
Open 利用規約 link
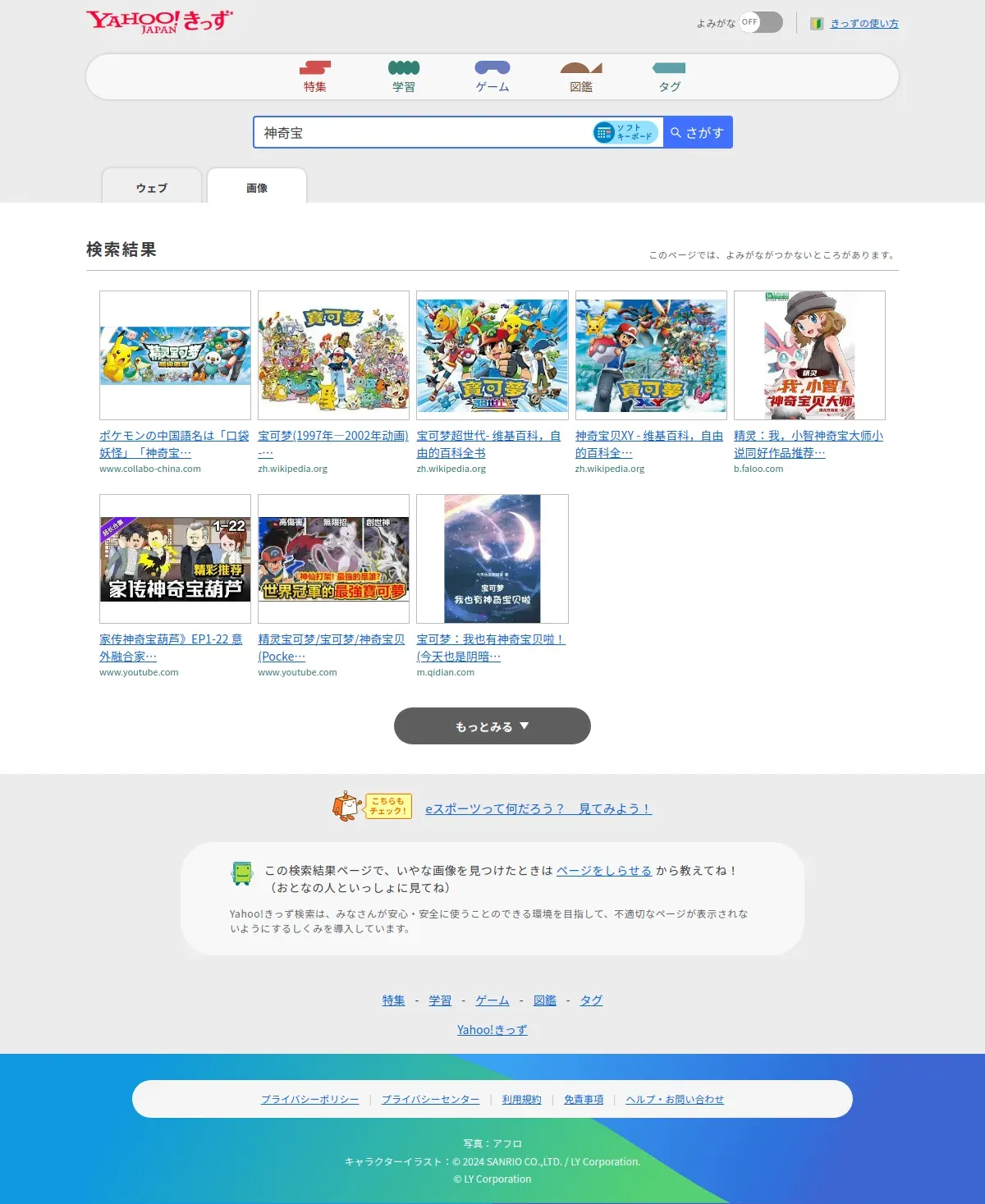[522, 1100]
